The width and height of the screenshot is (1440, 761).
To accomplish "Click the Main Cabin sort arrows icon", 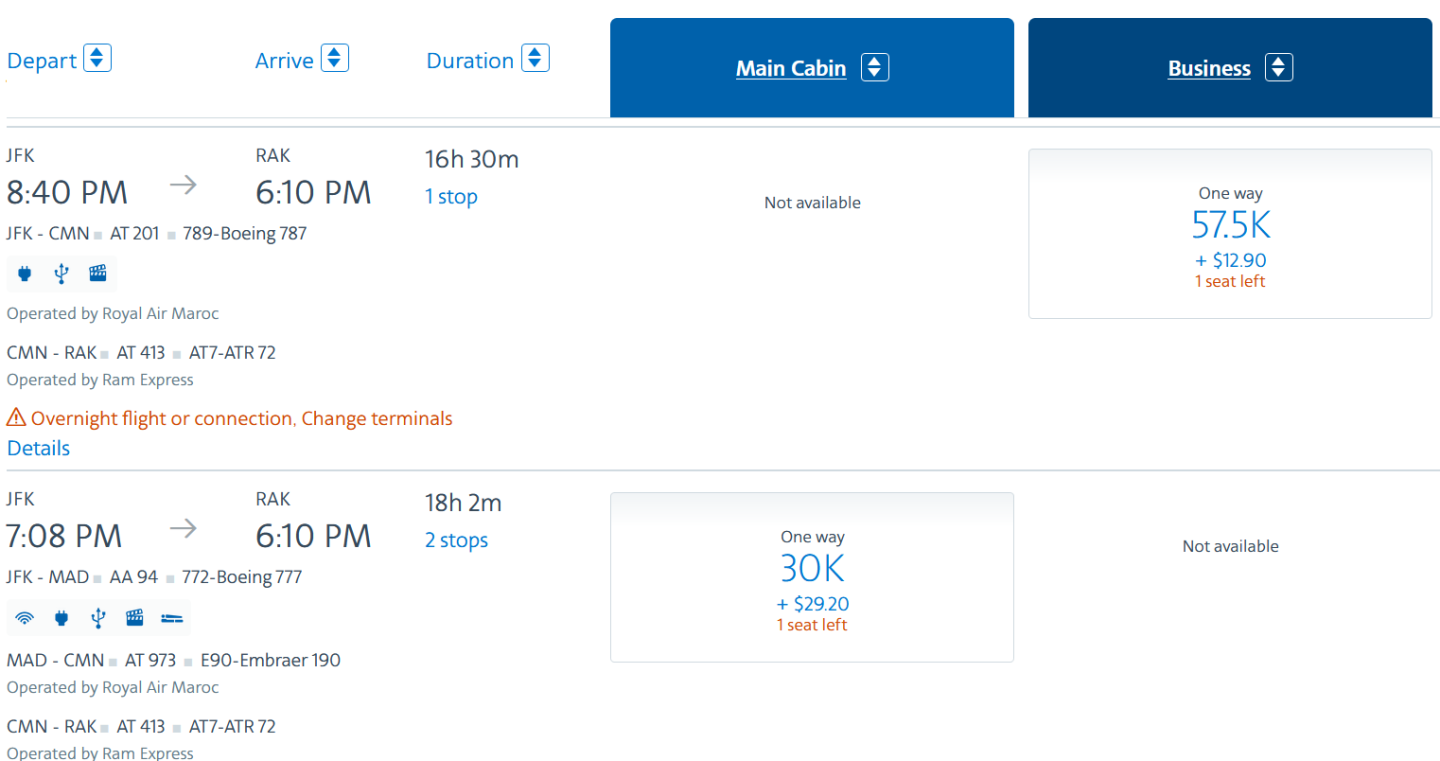I will (x=875, y=68).
